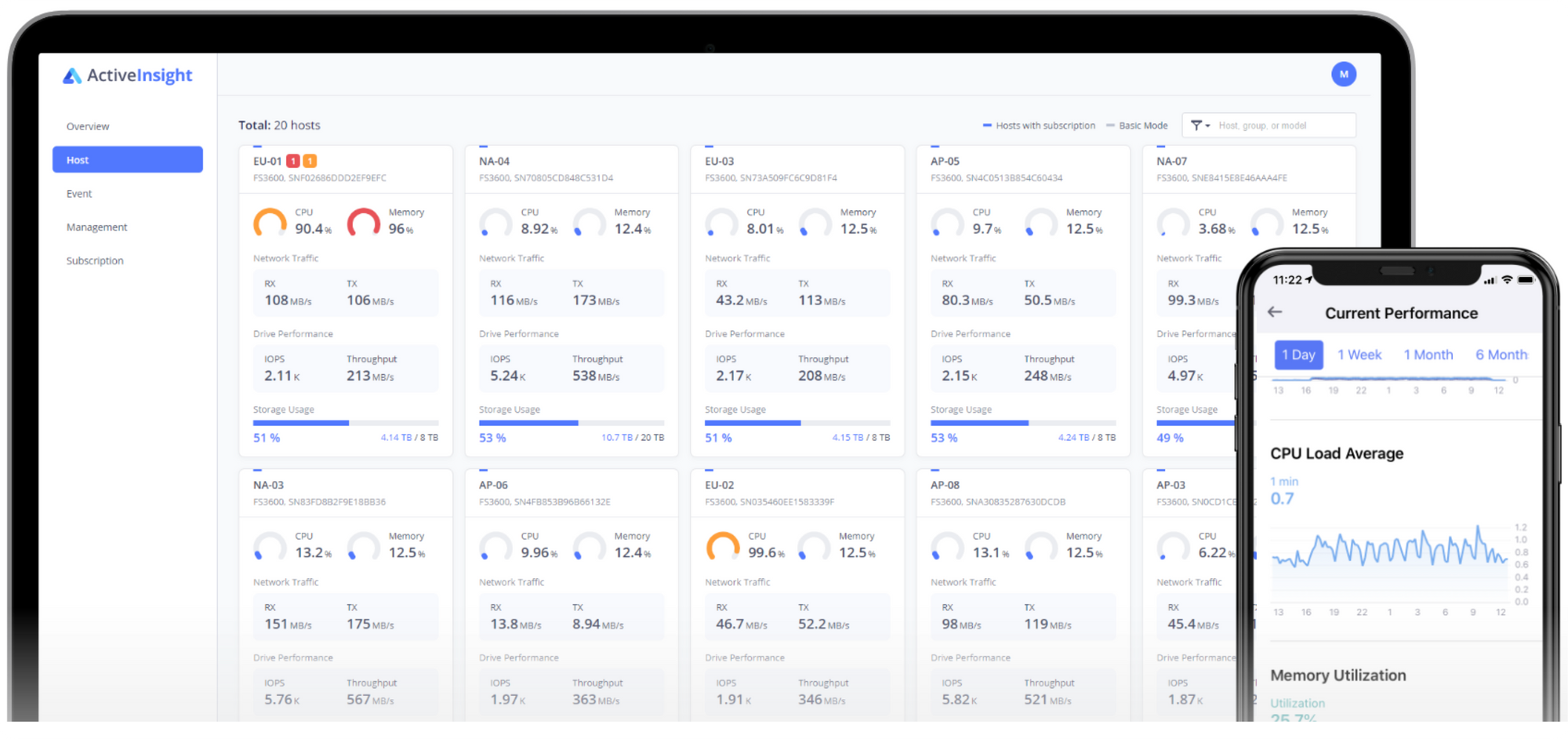Screen dimensions: 1568x739
Task: Open the filter funnel dropdown
Action: coord(1200,126)
